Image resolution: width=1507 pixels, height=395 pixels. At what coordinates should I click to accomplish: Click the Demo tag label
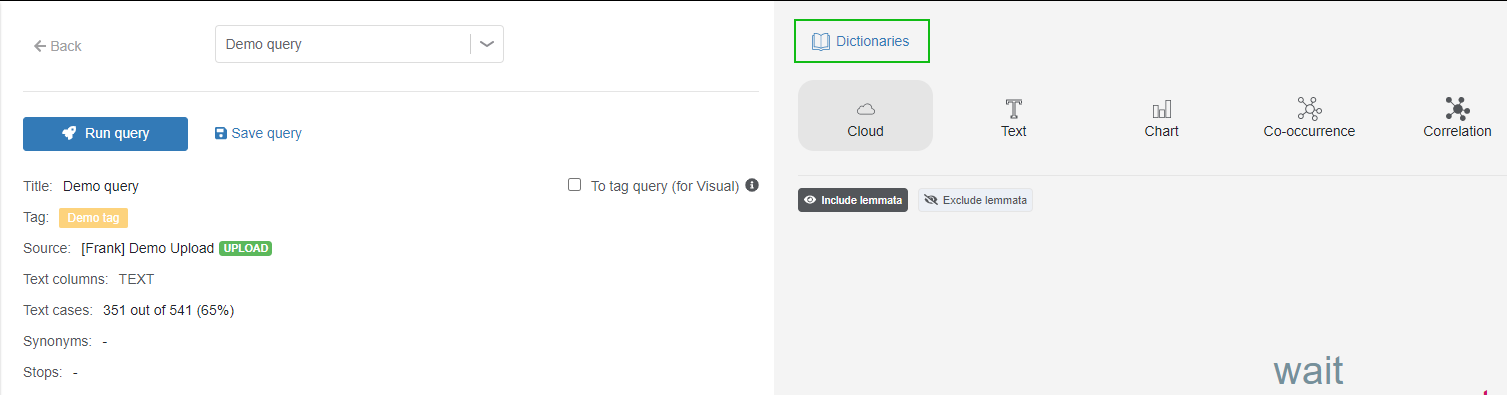pyautogui.click(x=93, y=217)
